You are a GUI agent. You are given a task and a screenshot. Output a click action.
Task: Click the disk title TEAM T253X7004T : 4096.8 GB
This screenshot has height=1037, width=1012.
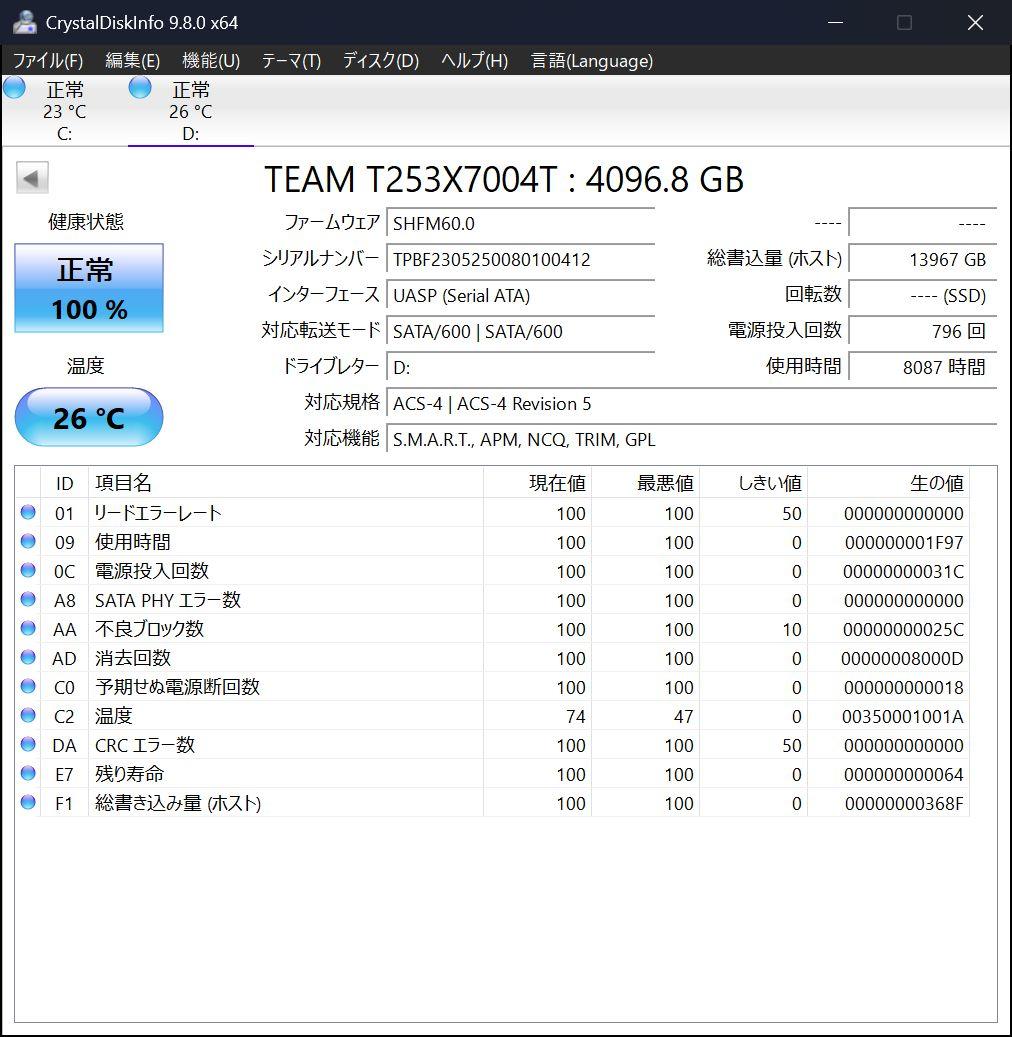click(504, 179)
